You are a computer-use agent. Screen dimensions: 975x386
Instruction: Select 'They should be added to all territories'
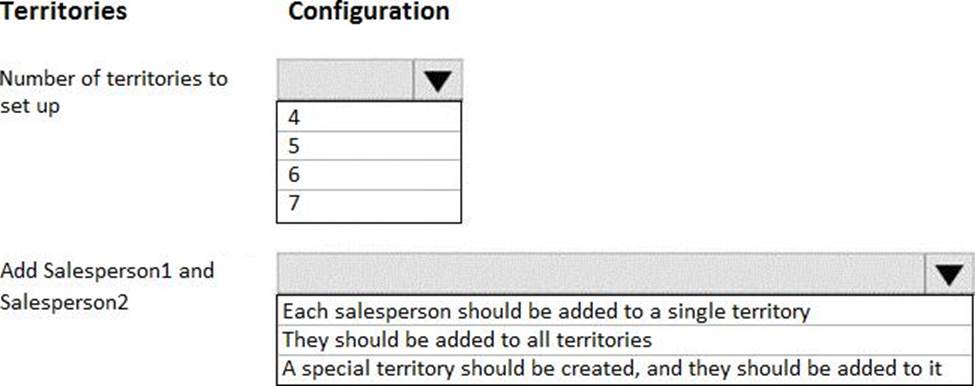tap(625, 339)
